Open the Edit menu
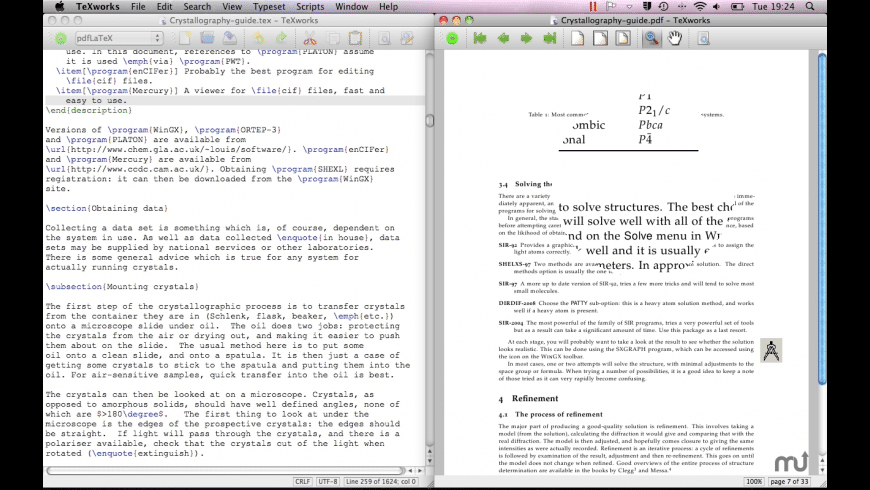Screen dimensions: 870x490 pos(164,7)
